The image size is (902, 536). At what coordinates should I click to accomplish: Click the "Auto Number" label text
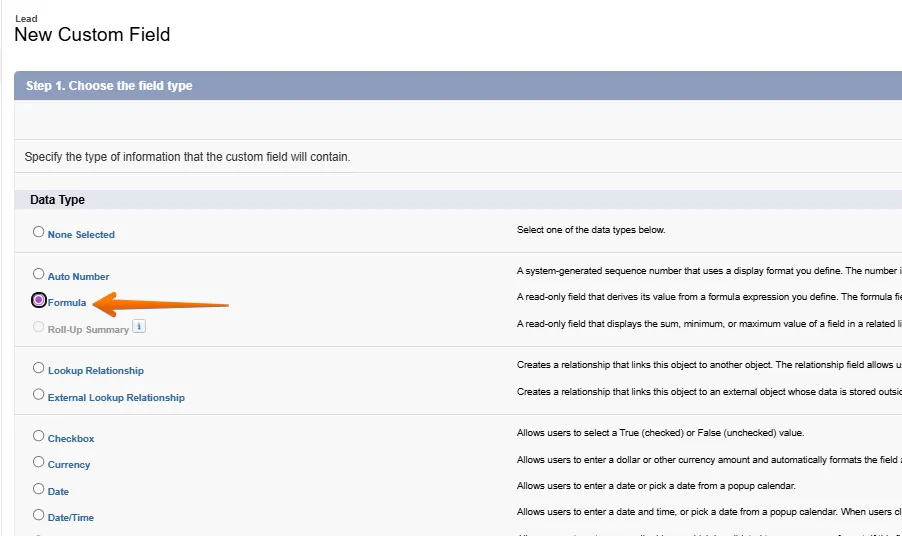coord(78,277)
